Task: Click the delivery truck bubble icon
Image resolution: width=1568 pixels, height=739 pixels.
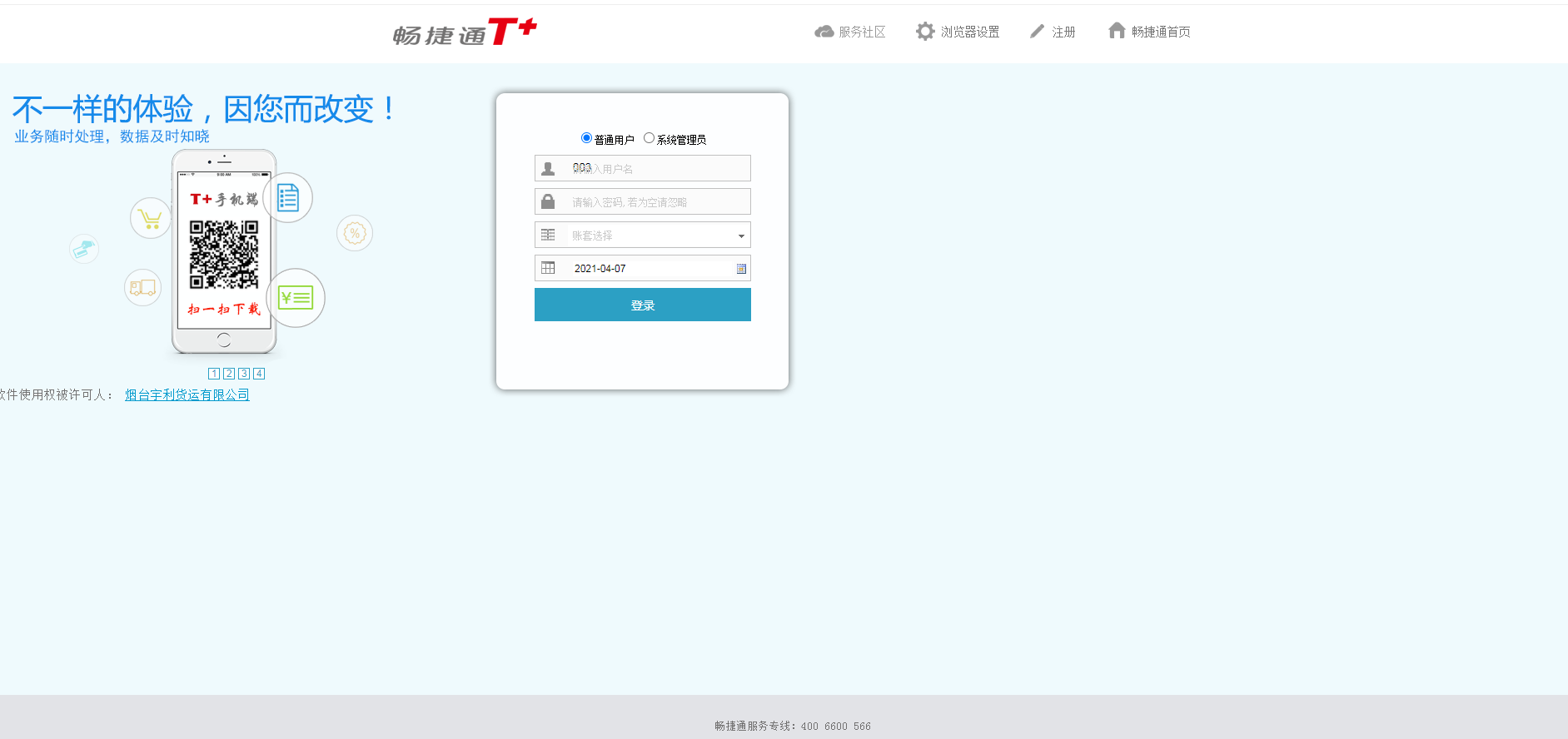Action: point(143,288)
